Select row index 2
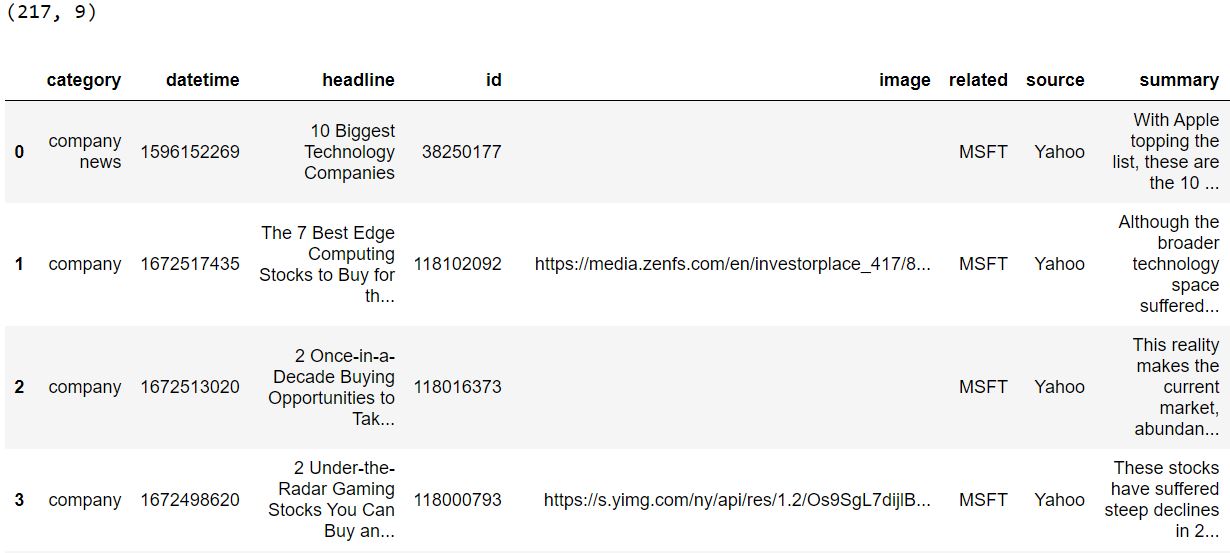 (x=19, y=387)
